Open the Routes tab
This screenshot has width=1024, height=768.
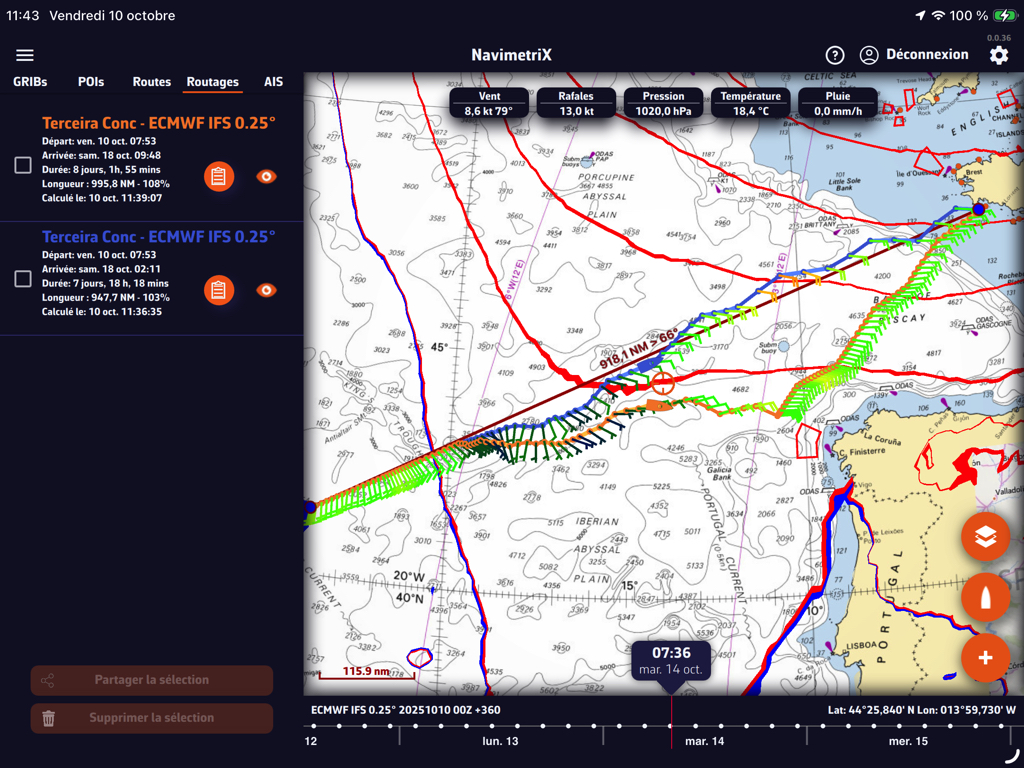pos(151,82)
